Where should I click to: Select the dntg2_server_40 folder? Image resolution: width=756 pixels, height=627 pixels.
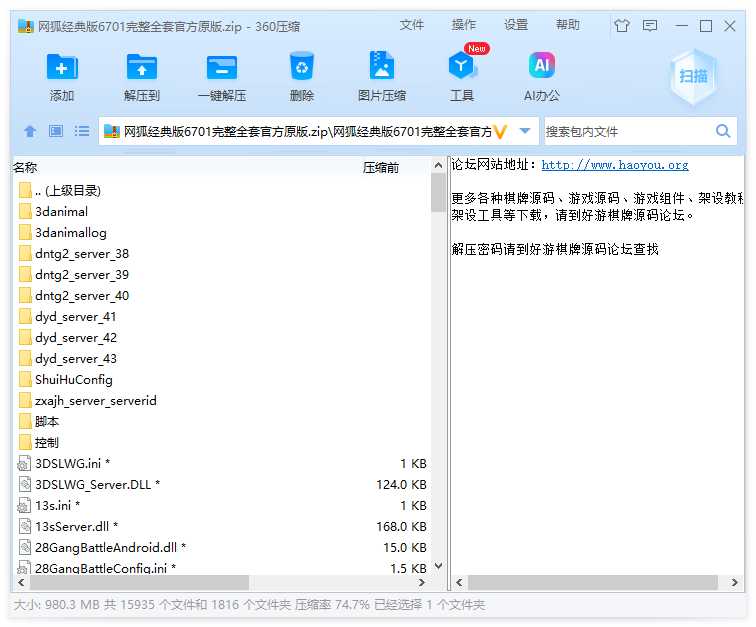(82, 296)
